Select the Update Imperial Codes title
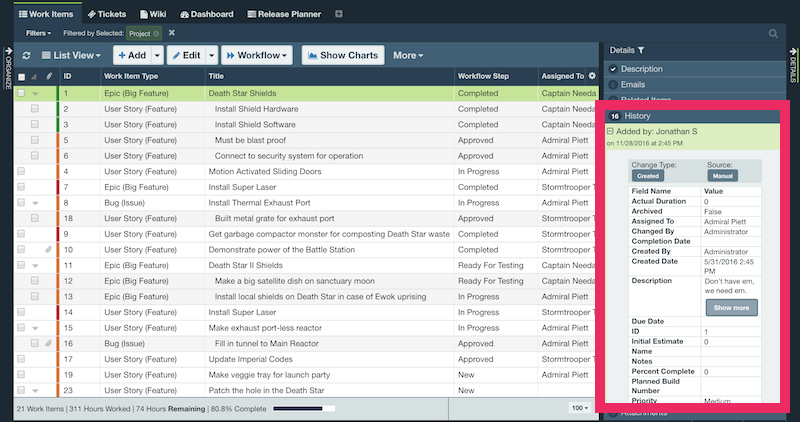Screen dimensions: 800x422 pyautogui.click(x=251, y=359)
